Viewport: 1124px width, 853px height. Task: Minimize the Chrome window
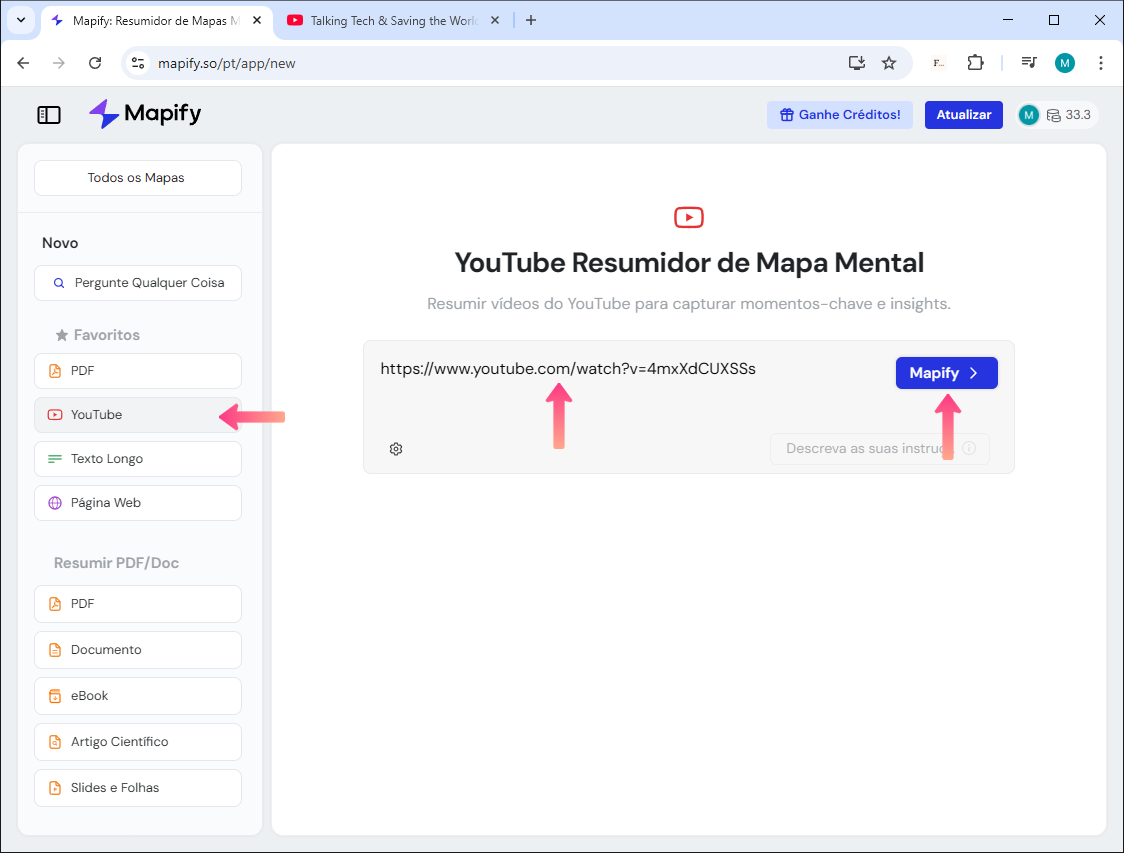(1008, 20)
